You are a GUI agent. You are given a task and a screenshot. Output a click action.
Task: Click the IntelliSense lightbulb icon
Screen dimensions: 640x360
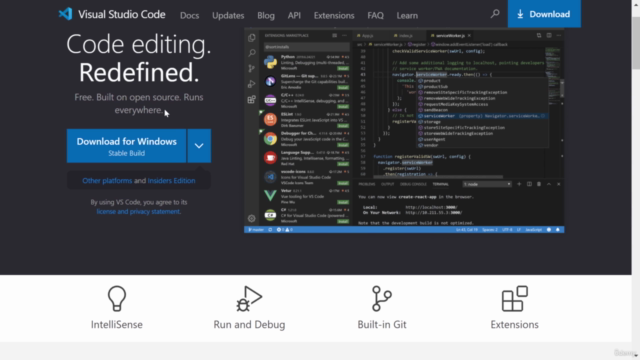click(117, 298)
